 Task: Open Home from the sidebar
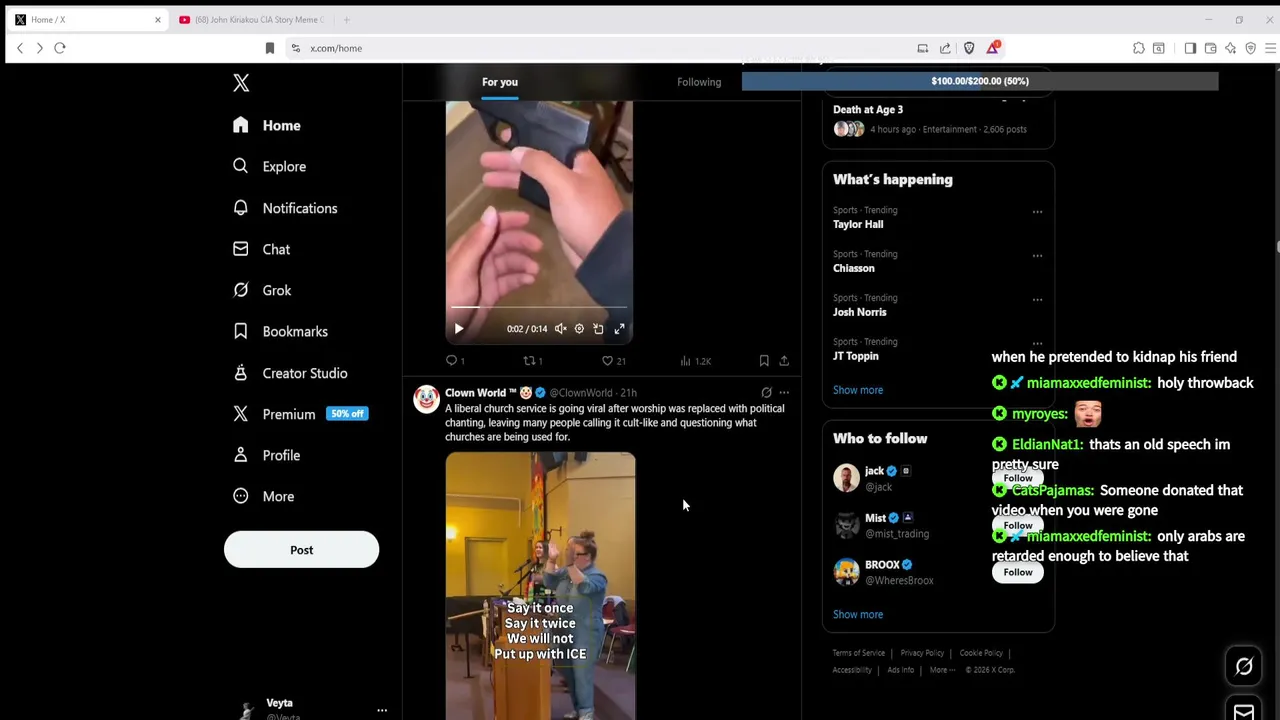(x=266, y=125)
